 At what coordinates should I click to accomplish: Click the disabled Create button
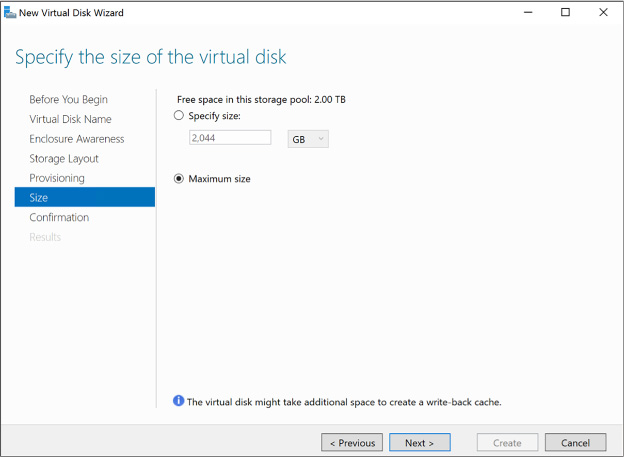click(x=507, y=443)
